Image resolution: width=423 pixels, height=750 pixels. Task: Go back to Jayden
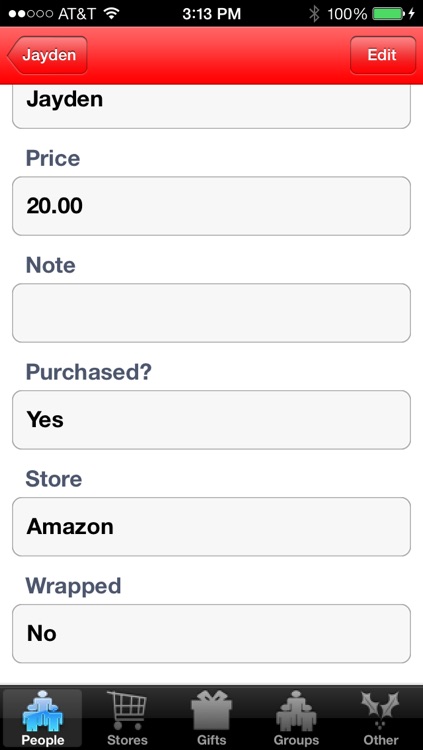point(47,55)
